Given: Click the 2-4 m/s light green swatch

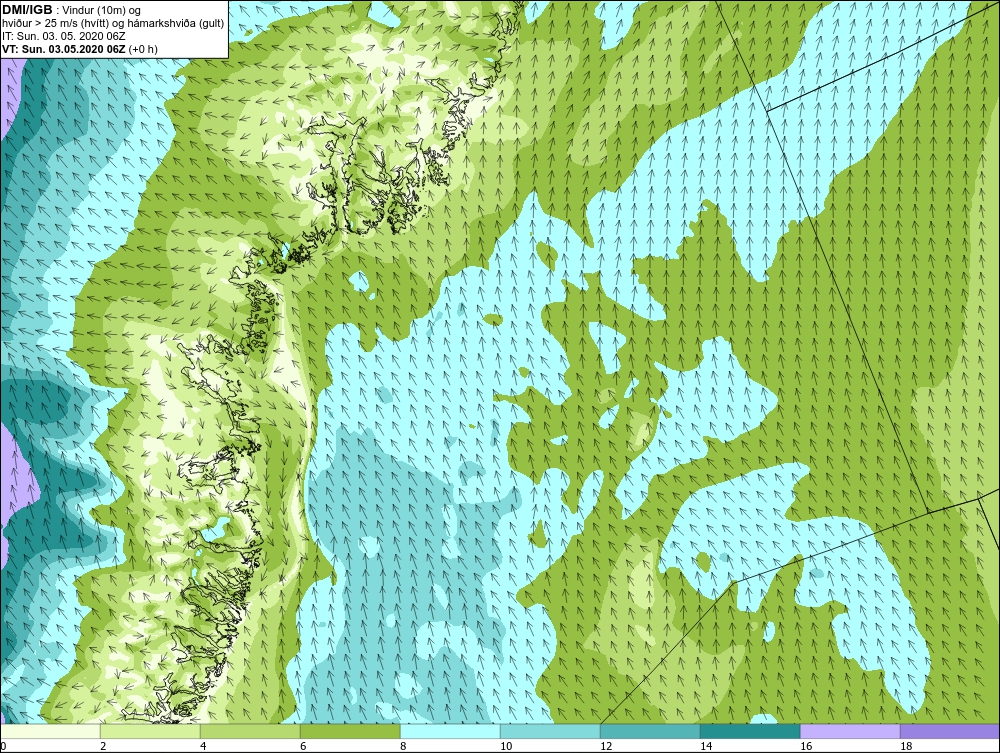Looking at the screenshot, I should (150, 731).
